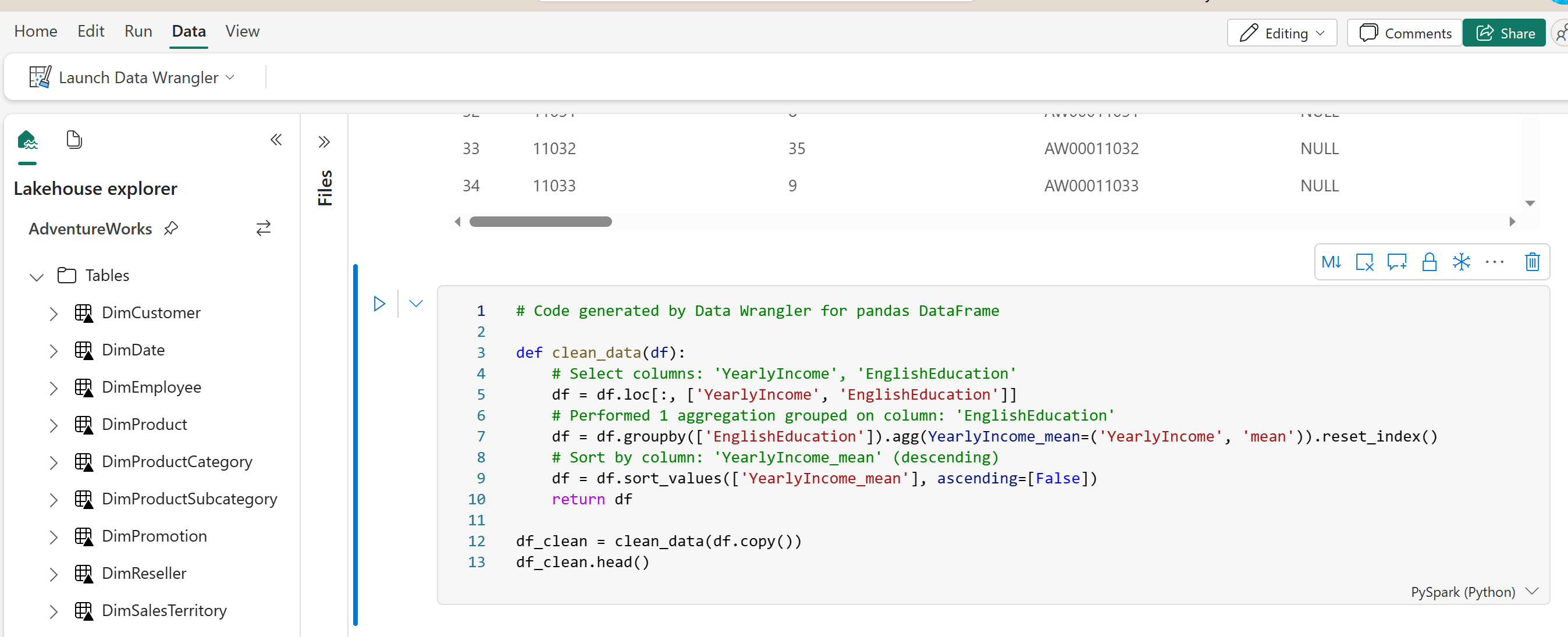Collapse the Tables folder
The image size is (1568, 637).
pos(36,277)
